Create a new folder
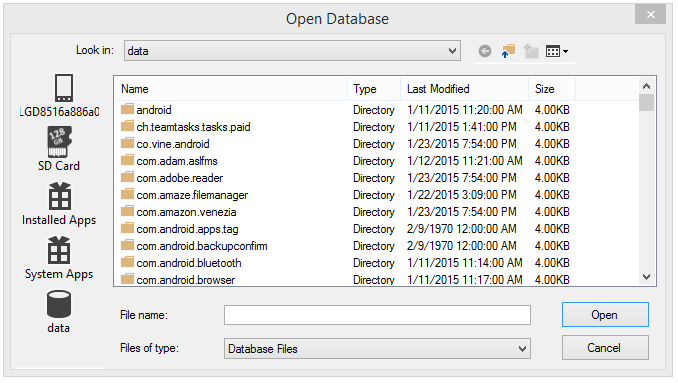Viewport: 678px width, 383px height. 531,51
